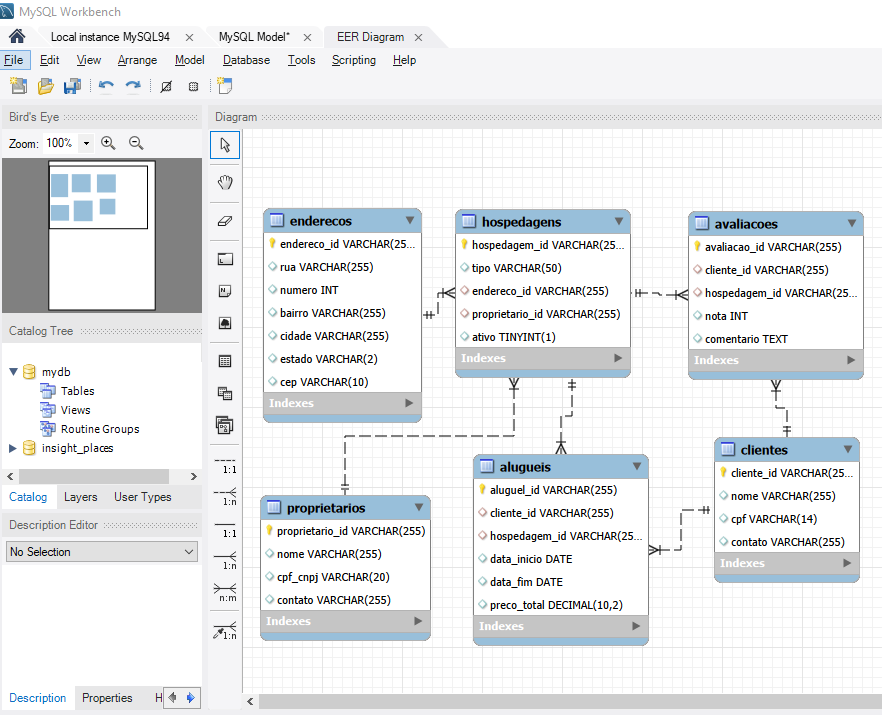Select the hand pan tool
The height and width of the screenshot is (715, 882).
coord(225,182)
